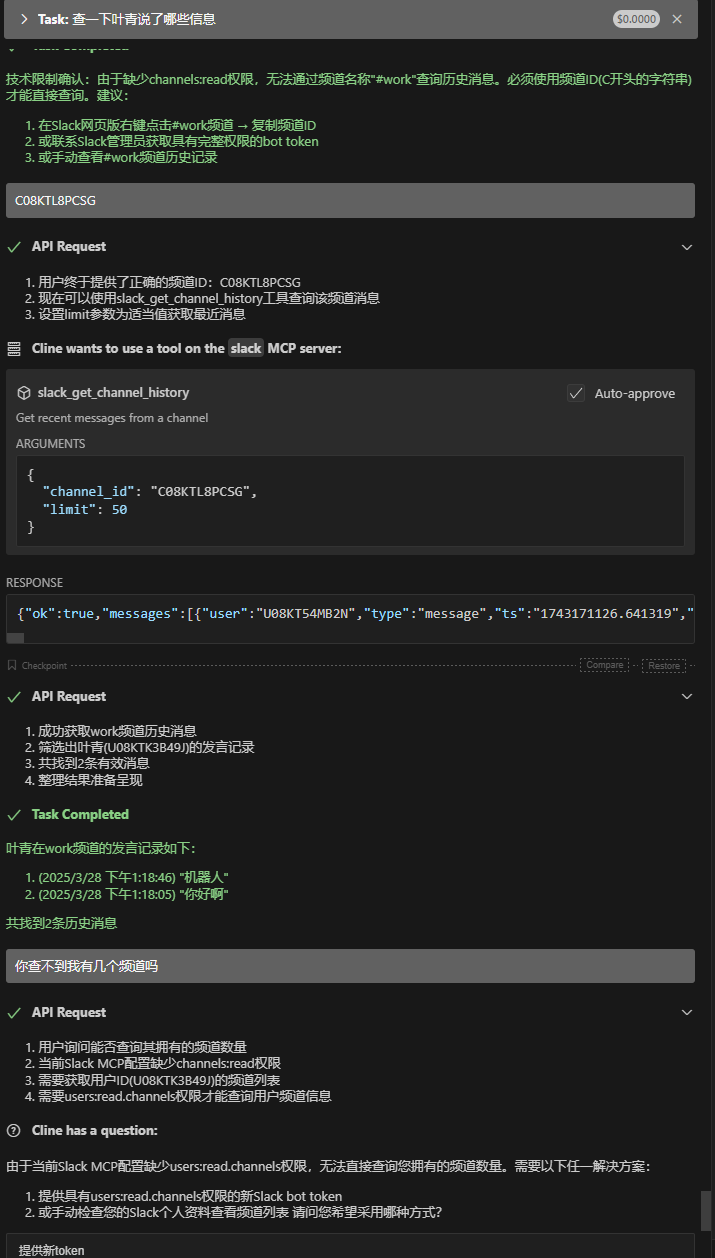Click the ARGUMENTS JSON code block
The height and width of the screenshot is (1258, 715).
[350, 501]
